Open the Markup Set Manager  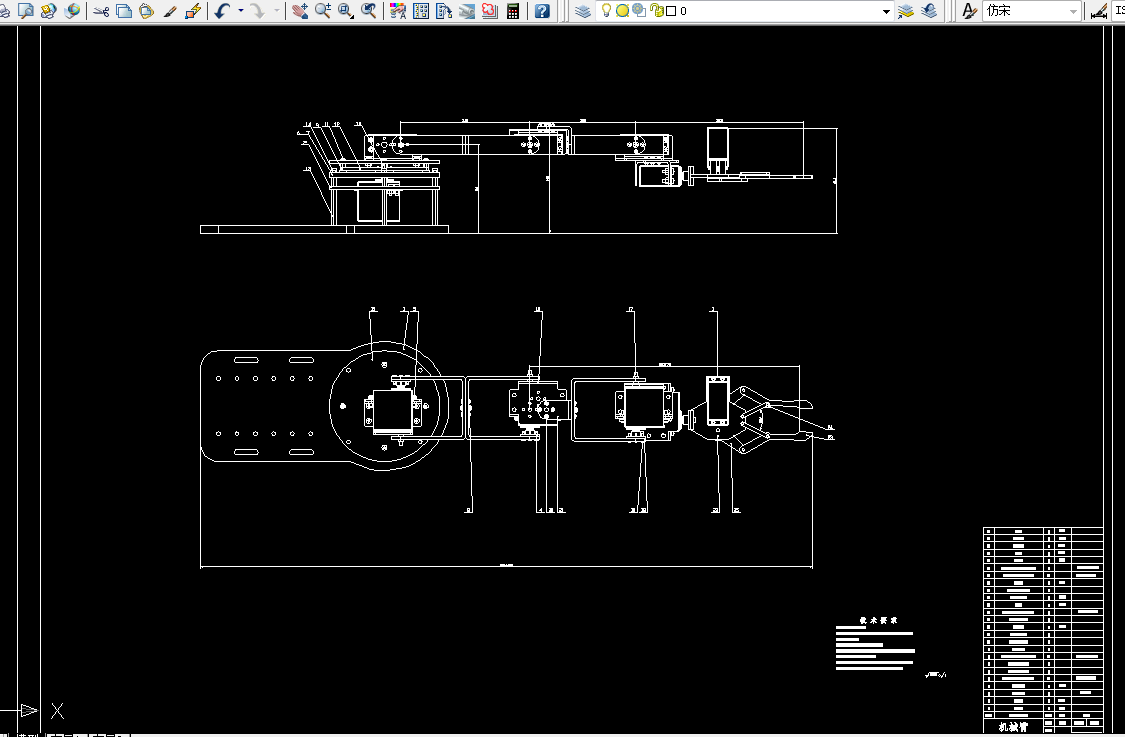pyautogui.click(x=490, y=11)
